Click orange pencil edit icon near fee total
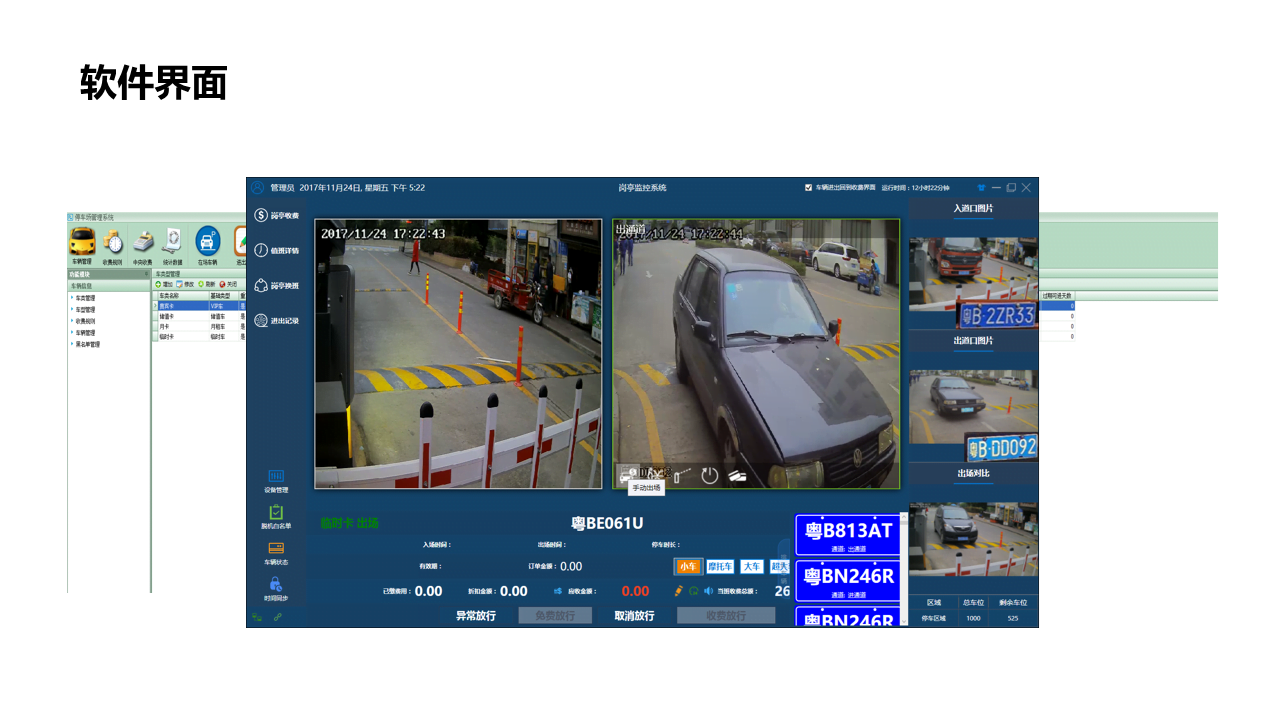Viewport: 1280px width, 720px height. coord(679,591)
